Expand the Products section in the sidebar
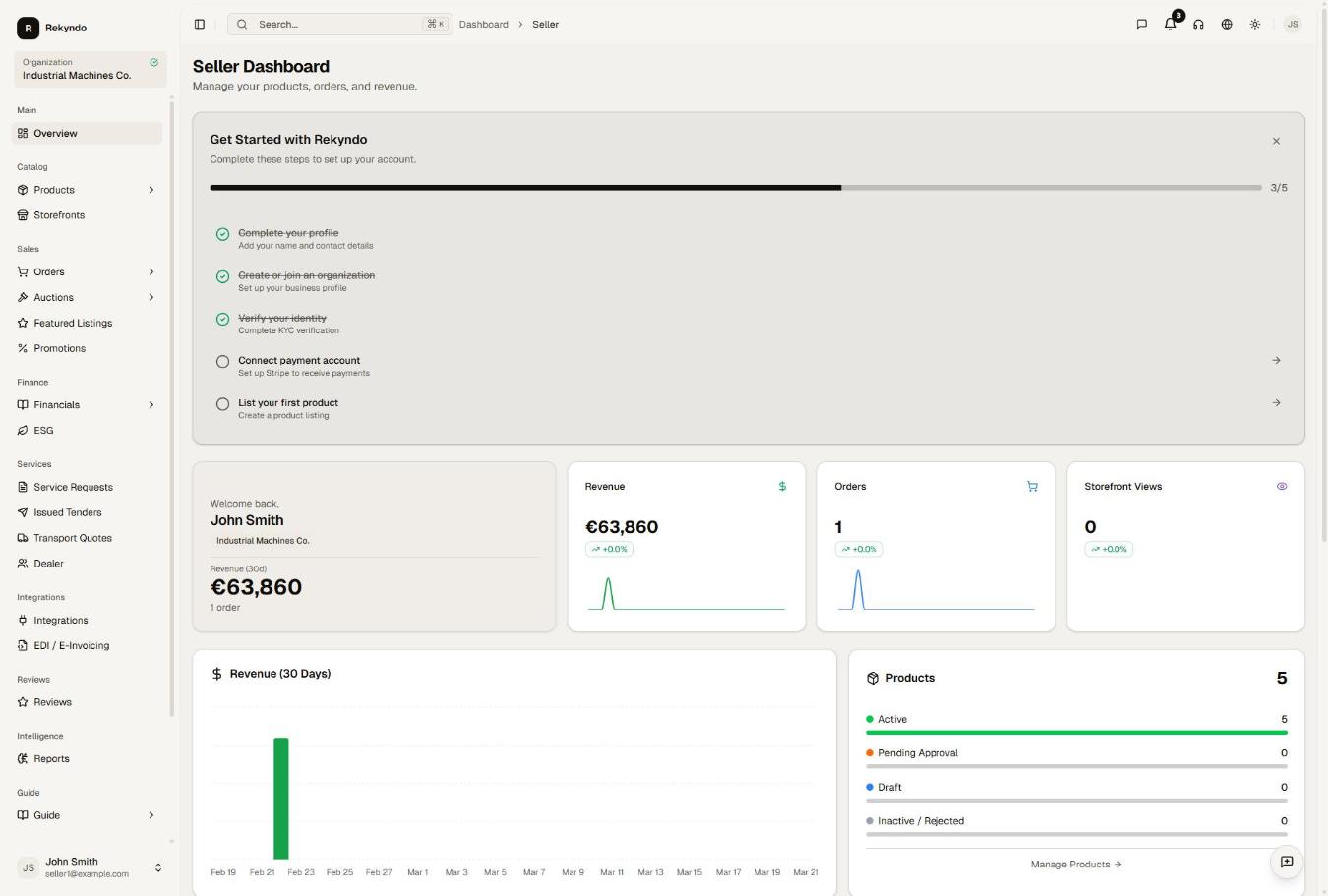The width and height of the screenshot is (1328, 896). tap(151, 189)
